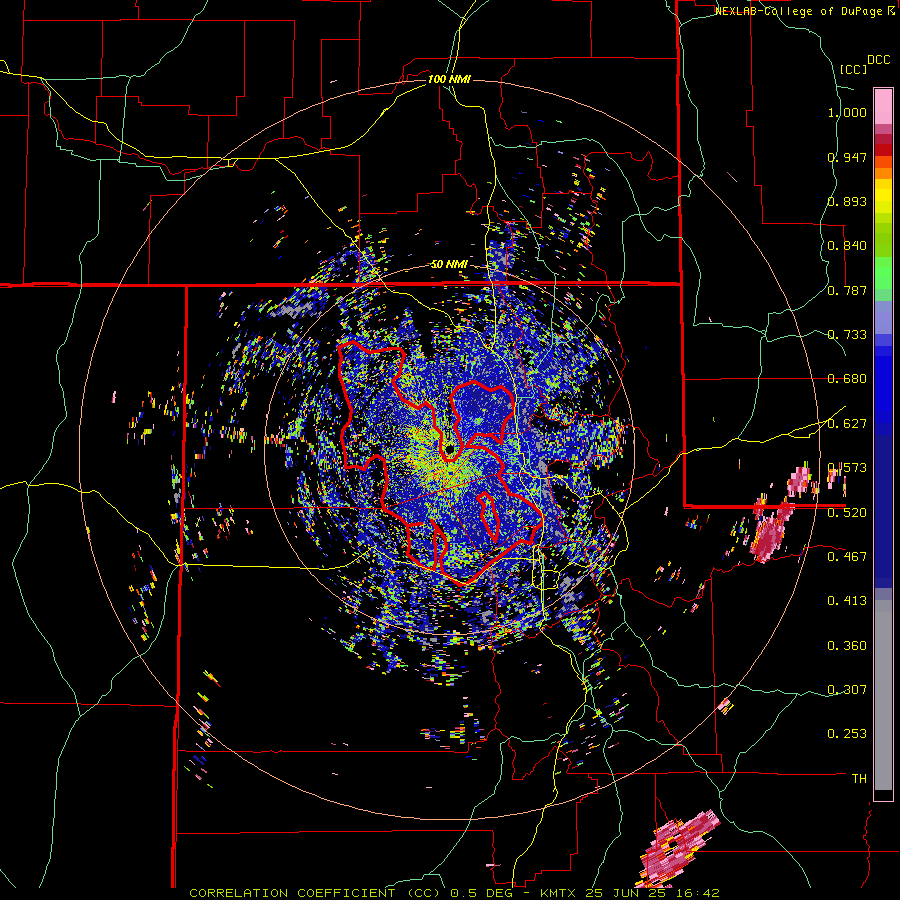This screenshot has height=900, width=900.
Task: Click the 0.360 color scale value
Action: click(847, 646)
